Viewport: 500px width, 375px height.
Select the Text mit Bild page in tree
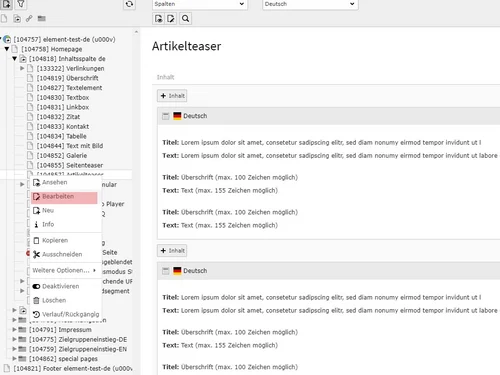point(70,146)
